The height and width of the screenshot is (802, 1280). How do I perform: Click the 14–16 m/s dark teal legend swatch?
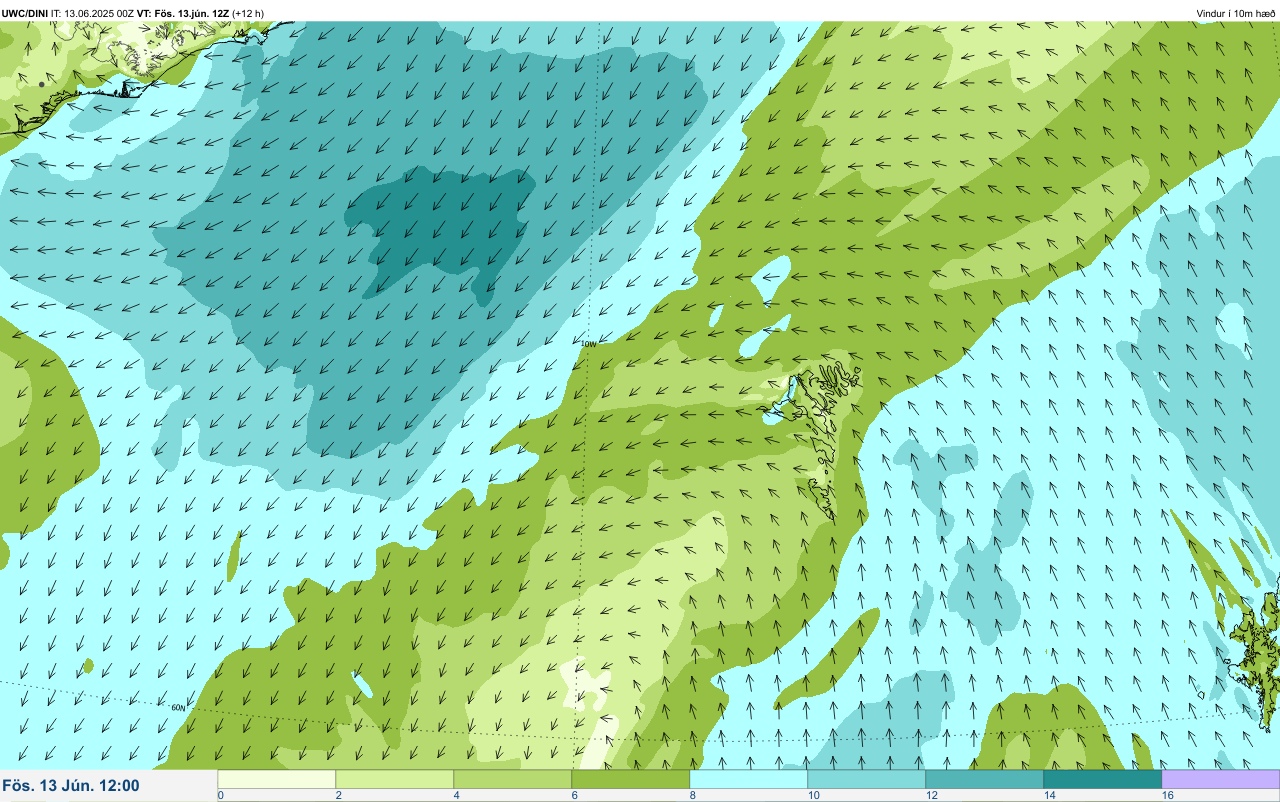coord(1103,779)
